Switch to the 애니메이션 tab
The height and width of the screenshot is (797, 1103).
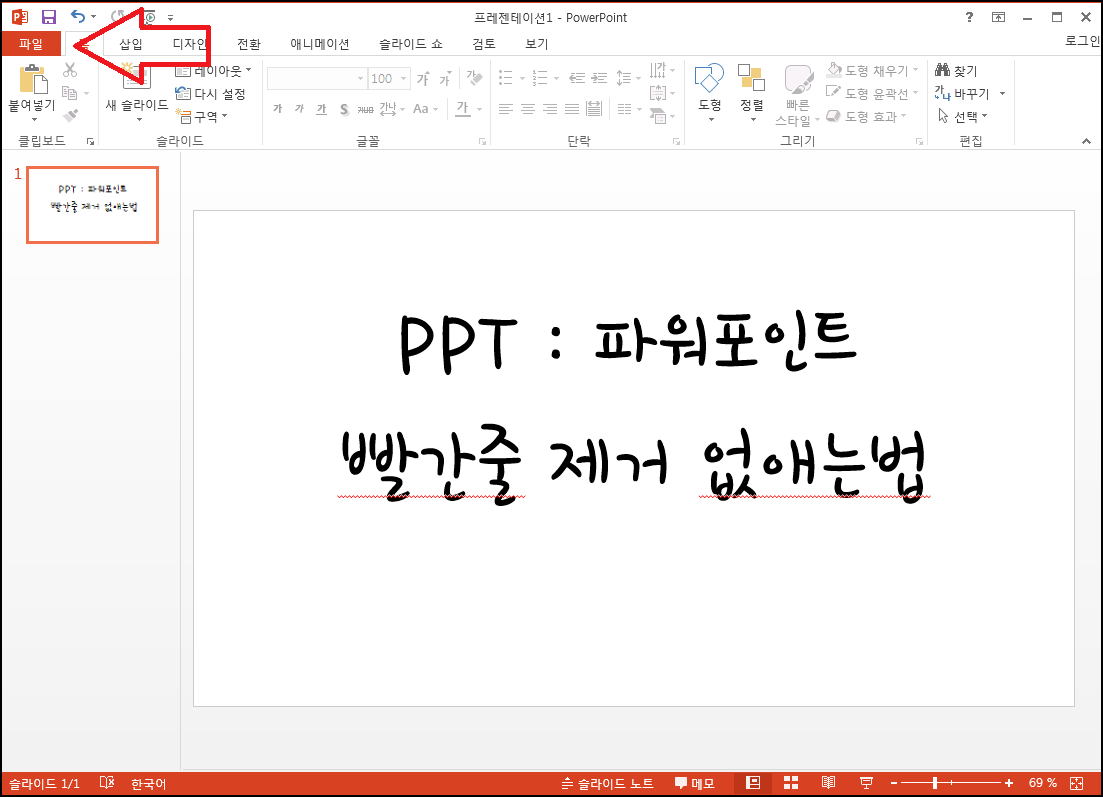(320, 44)
